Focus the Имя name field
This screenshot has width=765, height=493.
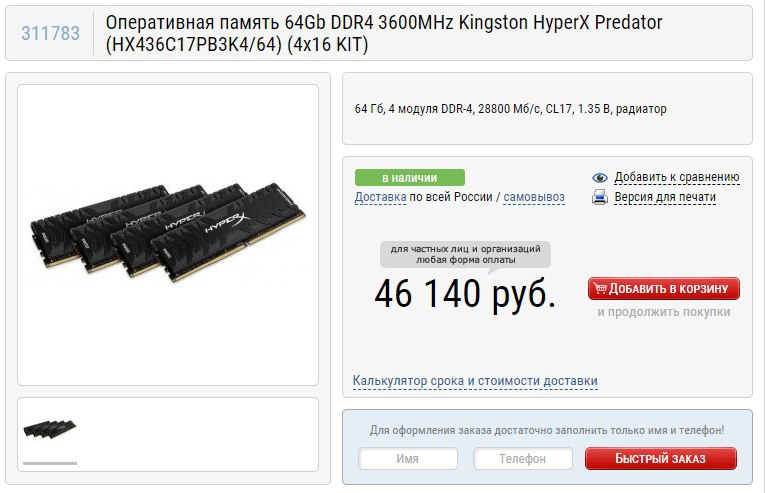pos(408,458)
